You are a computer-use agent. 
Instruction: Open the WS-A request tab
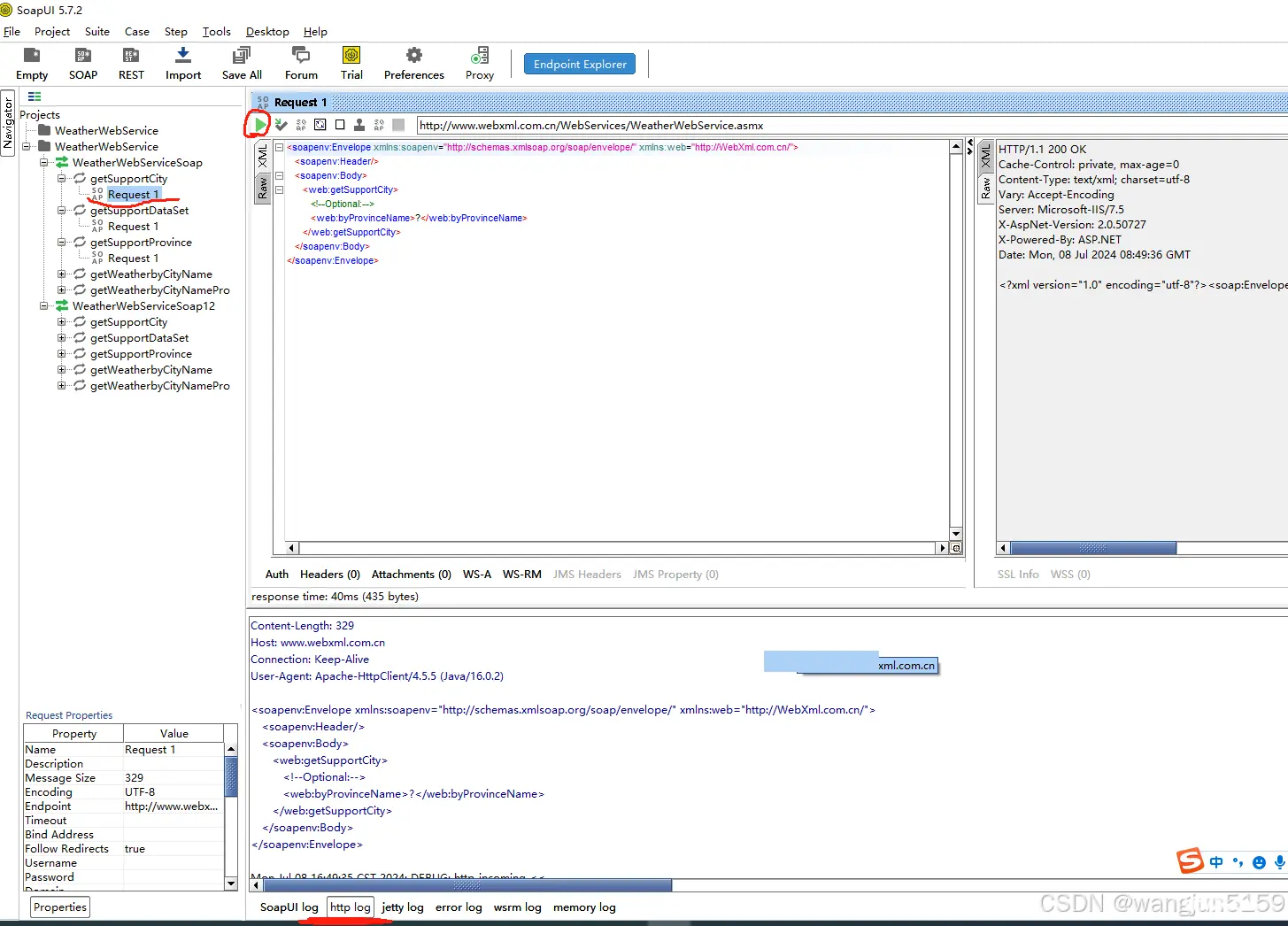[x=477, y=574]
